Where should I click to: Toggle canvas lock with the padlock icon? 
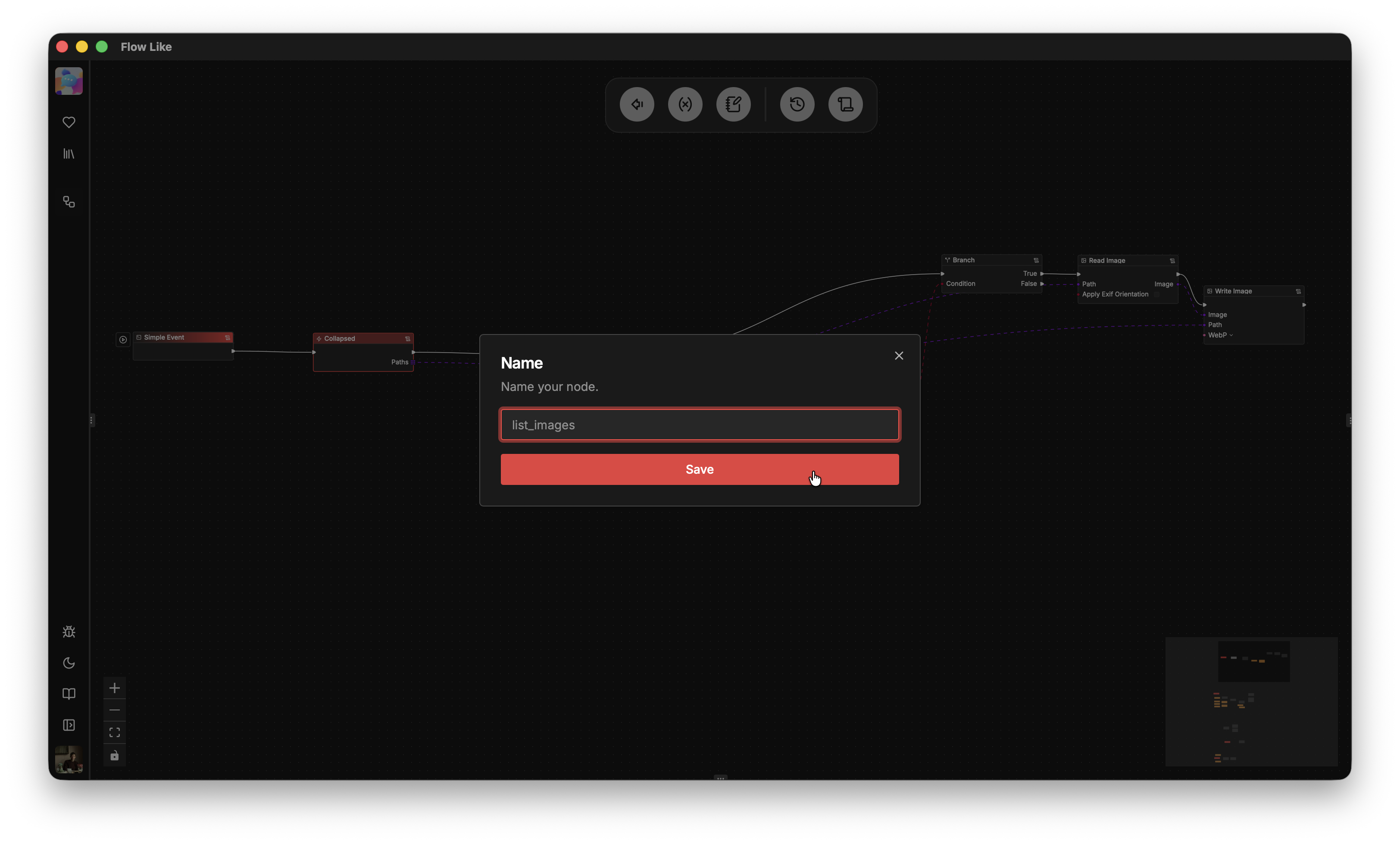[114, 755]
